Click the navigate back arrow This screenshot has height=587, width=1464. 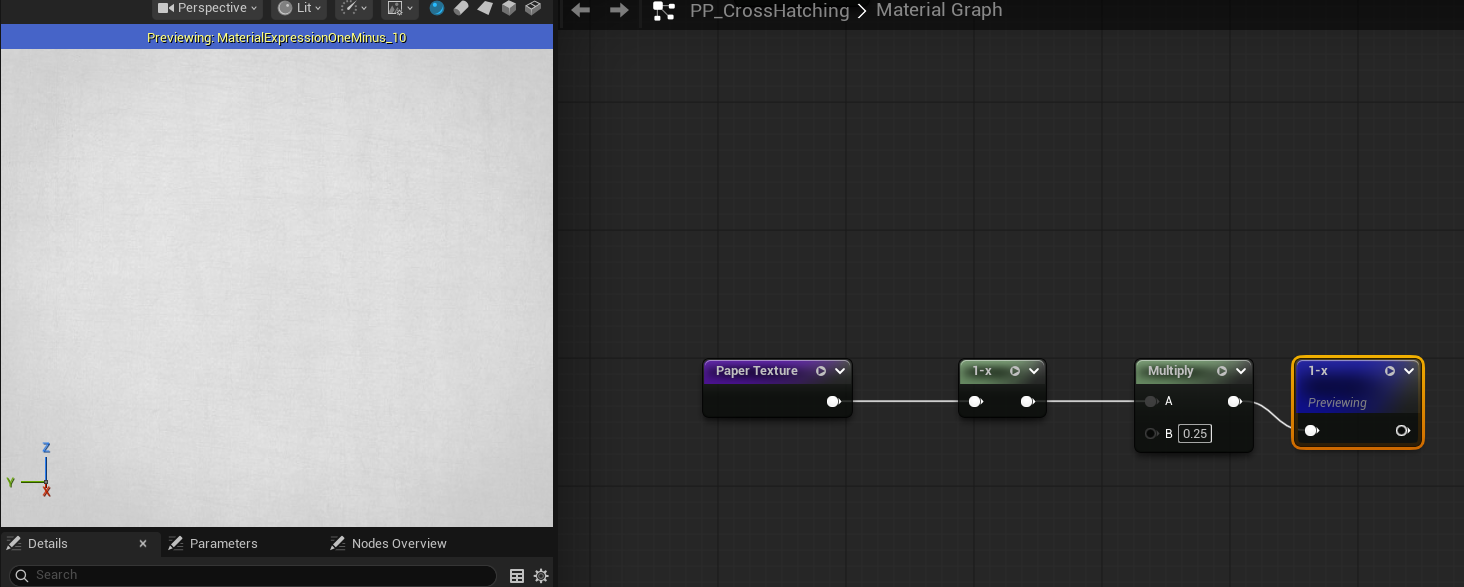(x=580, y=10)
